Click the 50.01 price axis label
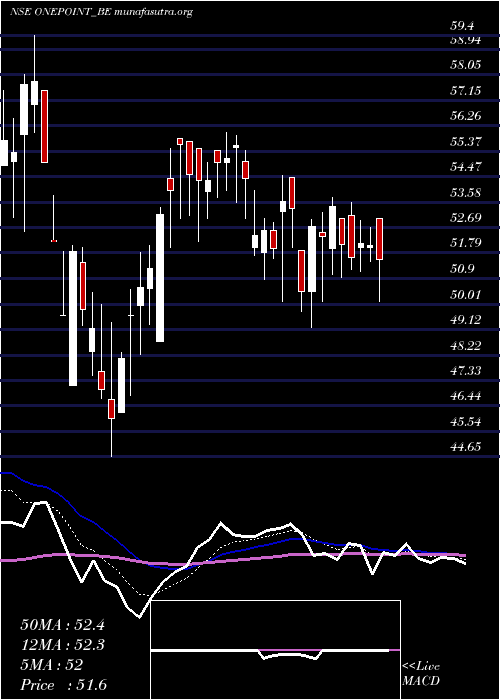This screenshot has width=500, height=700. tap(466, 295)
